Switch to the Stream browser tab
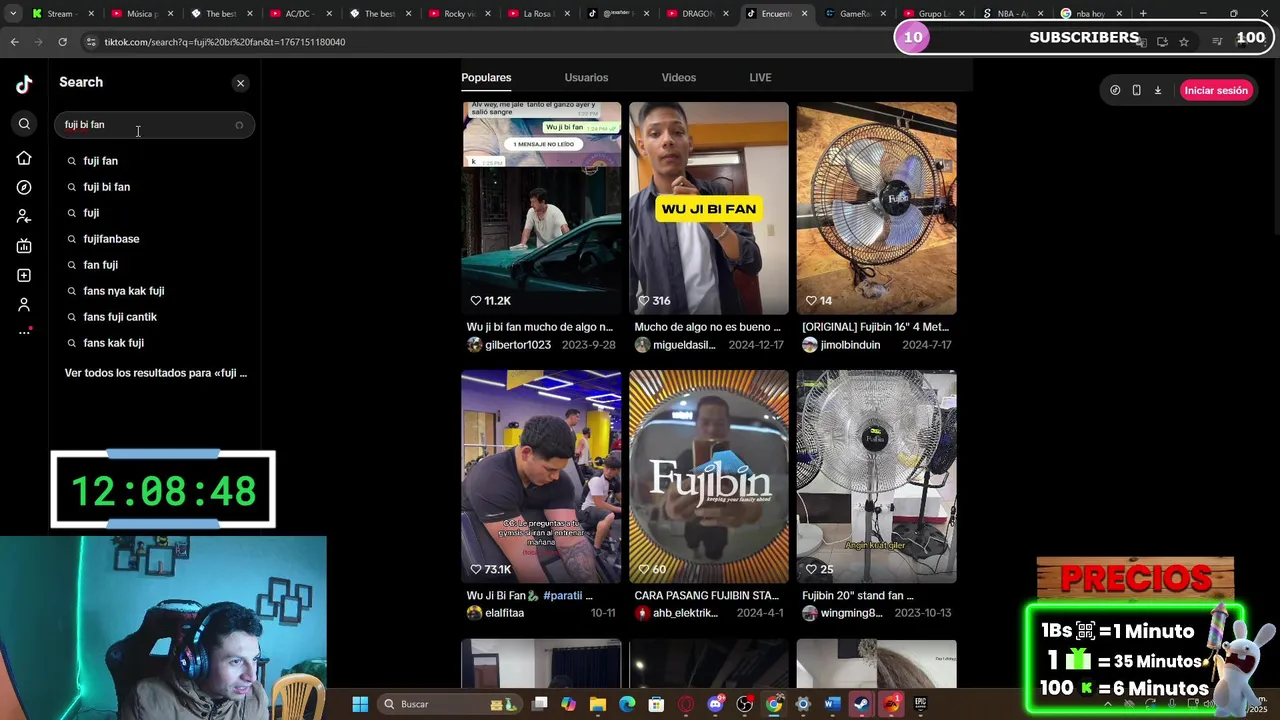The width and height of the screenshot is (1280, 720). pyautogui.click(x=60, y=14)
